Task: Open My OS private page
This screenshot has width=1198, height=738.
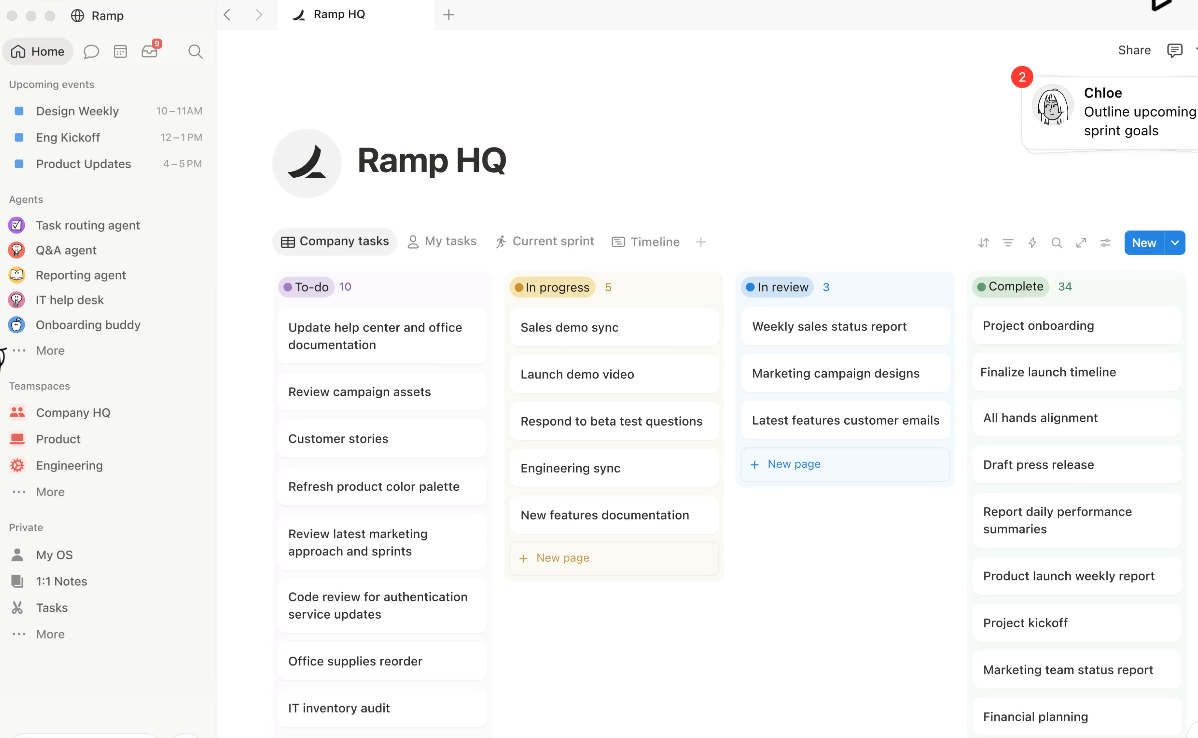Action: [54, 555]
